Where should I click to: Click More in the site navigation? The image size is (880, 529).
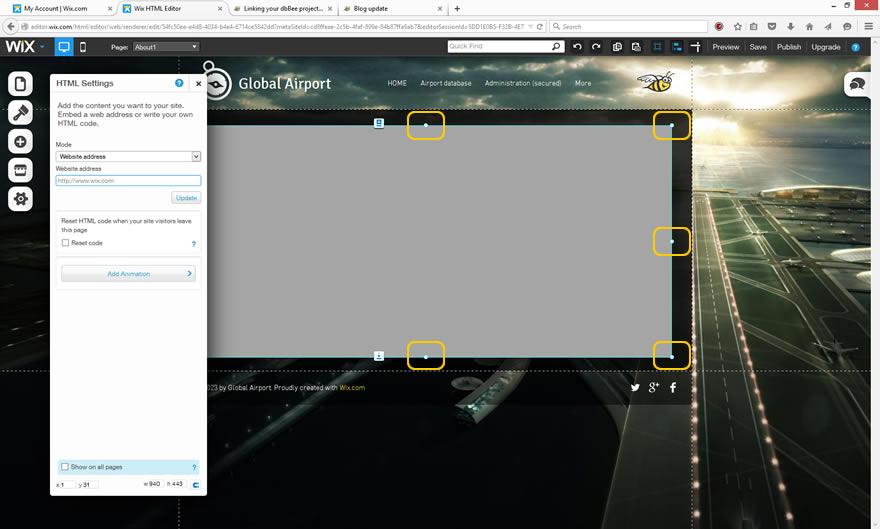pyautogui.click(x=583, y=83)
